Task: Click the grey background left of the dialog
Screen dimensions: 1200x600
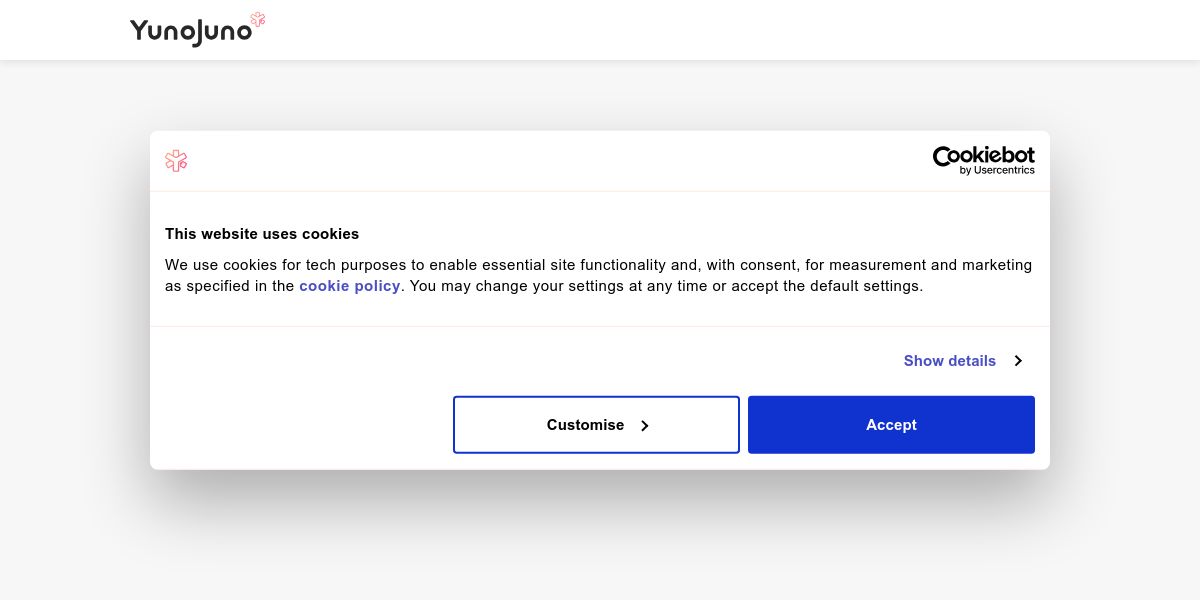Action: point(75,300)
